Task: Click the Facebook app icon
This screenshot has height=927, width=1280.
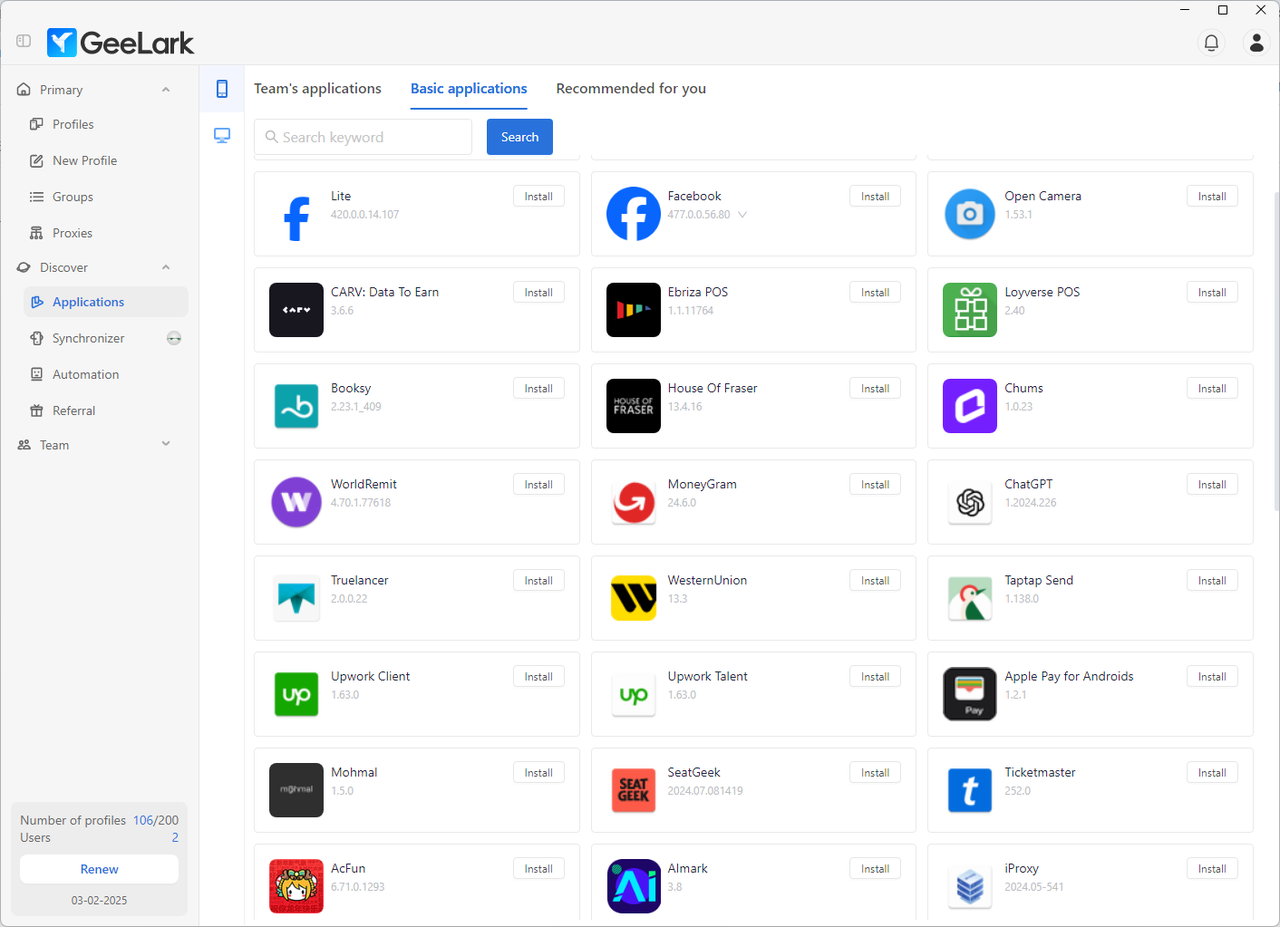Action: (633, 214)
